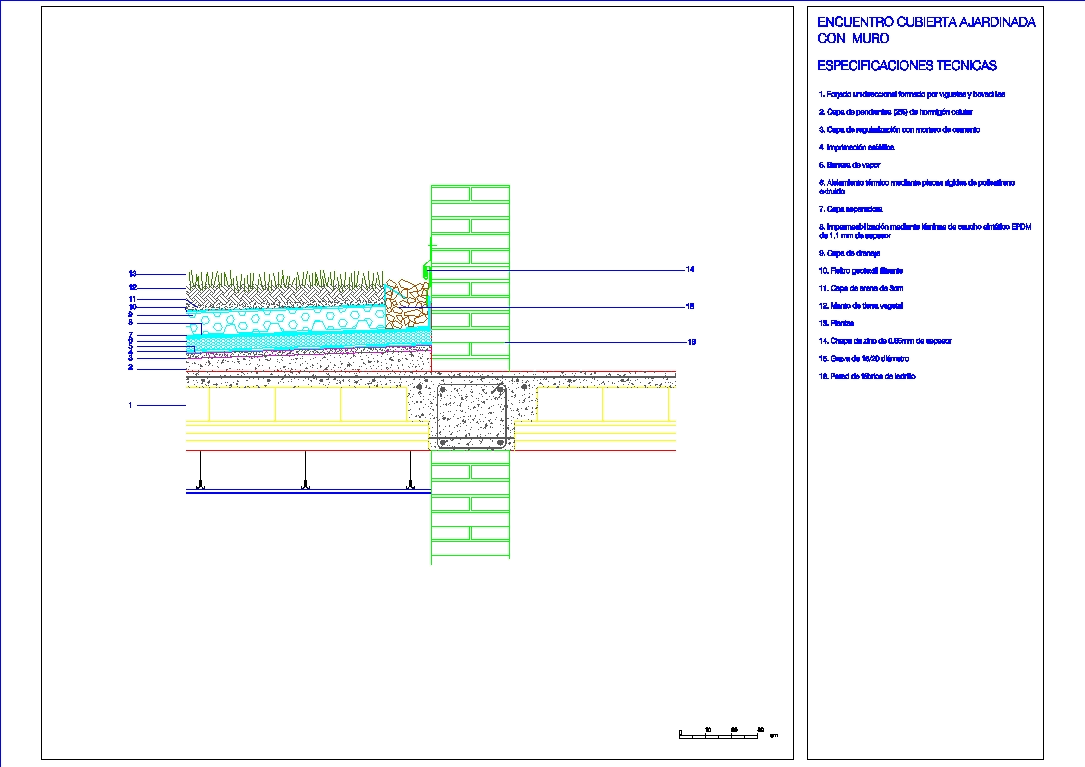This screenshot has height=767, width=1085.
Task: Select specification 10, Fieltro geotextil filtrante
Action: pos(860,269)
